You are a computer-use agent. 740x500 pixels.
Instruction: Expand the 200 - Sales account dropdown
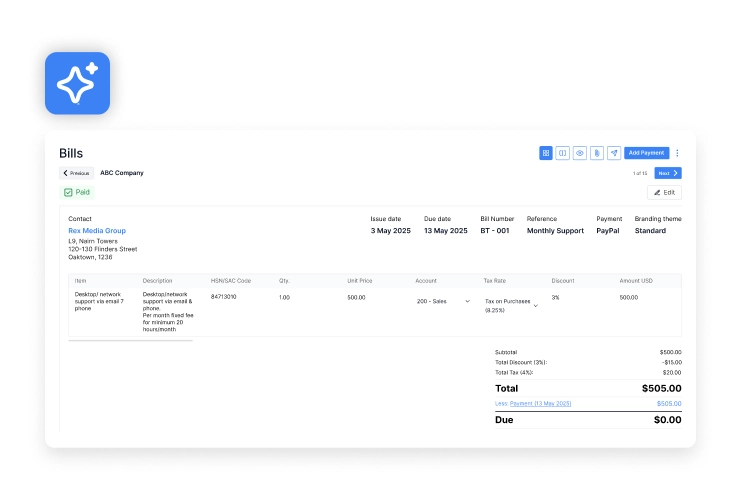point(467,301)
